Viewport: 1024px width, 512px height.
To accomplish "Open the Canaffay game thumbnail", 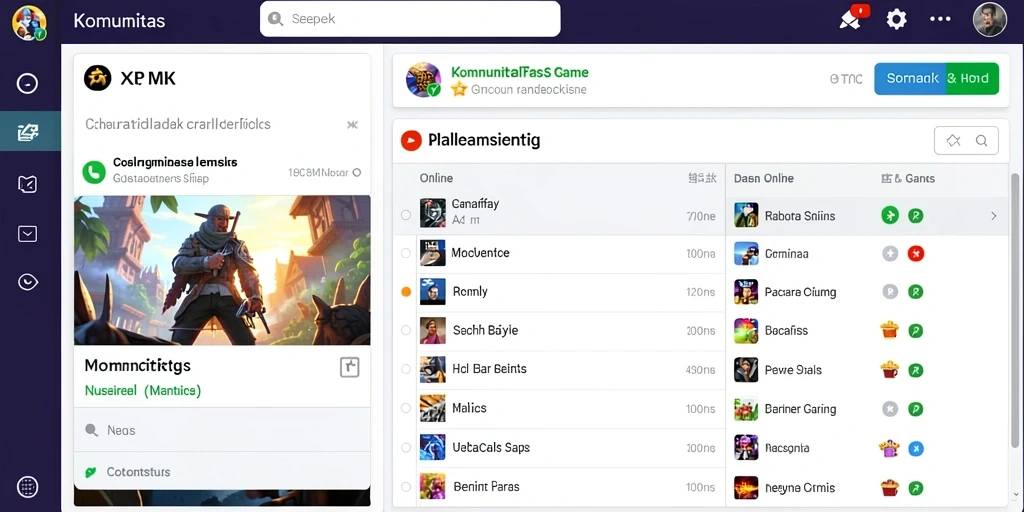I will (x=432, y=212).
